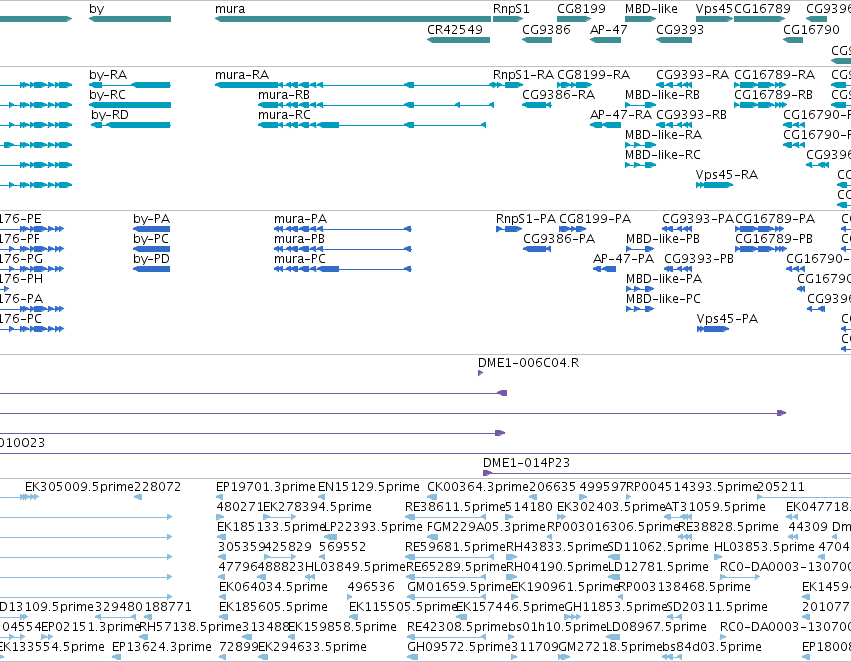This screenshot has height=662, width=851.
Task: Select the Vps45 gene label
Action: (x=714, y=9)
